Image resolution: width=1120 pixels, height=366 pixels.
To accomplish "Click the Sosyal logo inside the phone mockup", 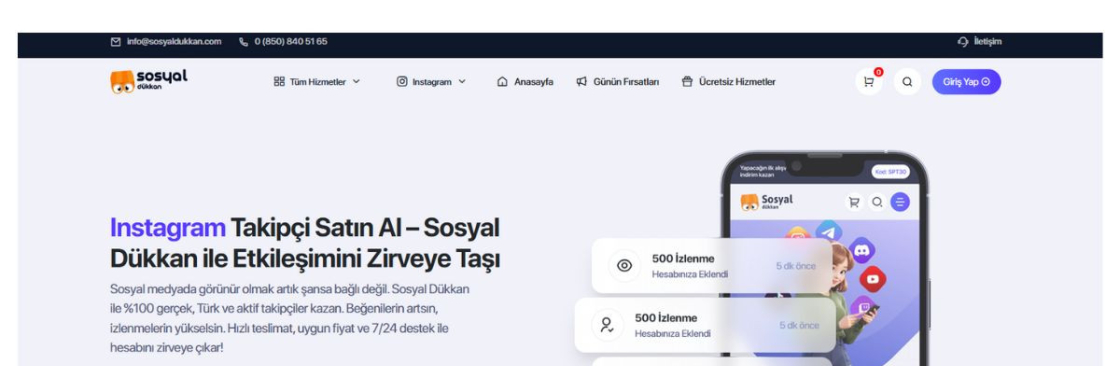I will (766, 202).
